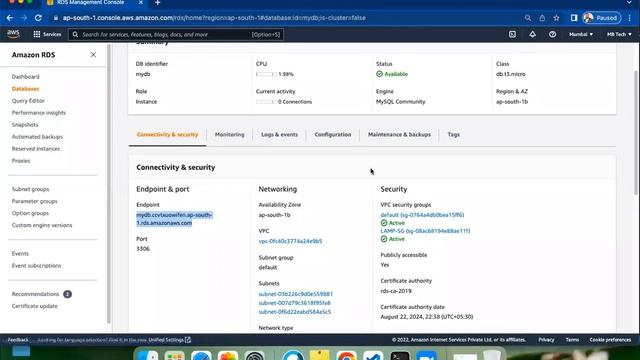Open Query Editor in the sidebar

click(x=28, y=101)
